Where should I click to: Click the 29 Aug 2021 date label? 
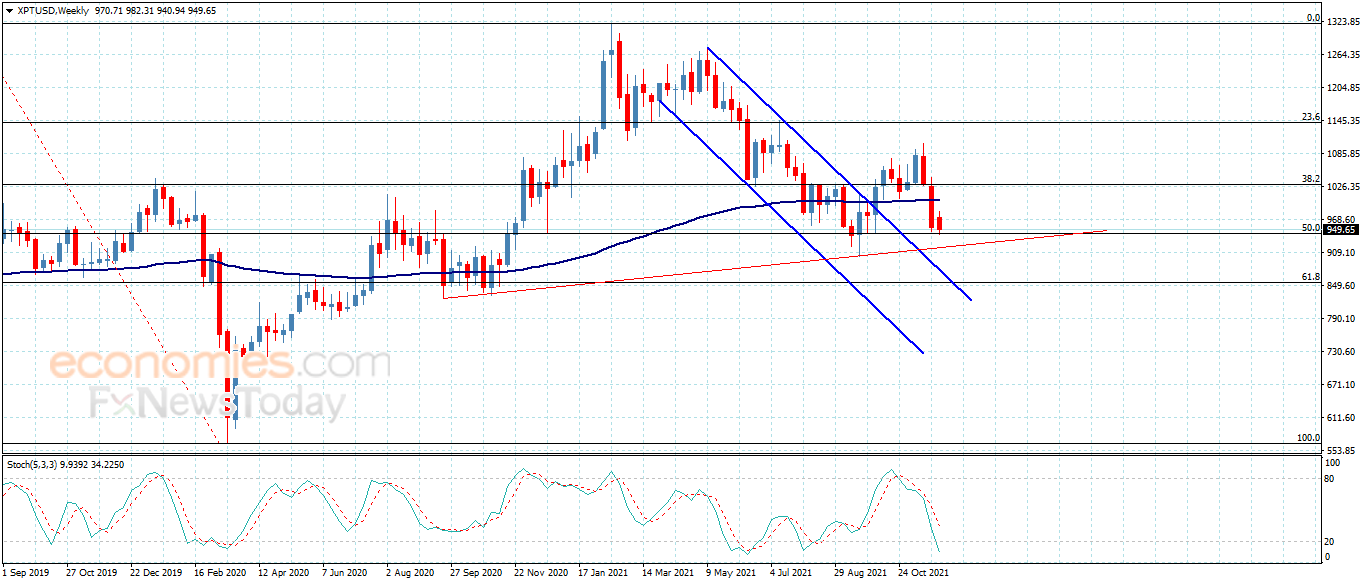(x=859, y=573)
